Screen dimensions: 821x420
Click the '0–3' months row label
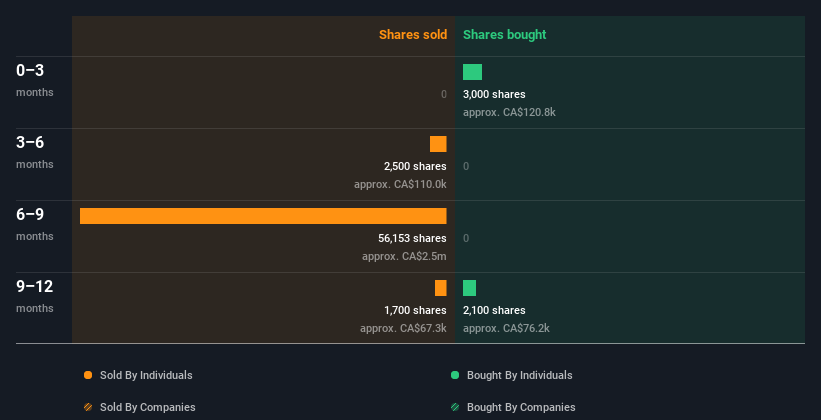[x=35, y=80]
